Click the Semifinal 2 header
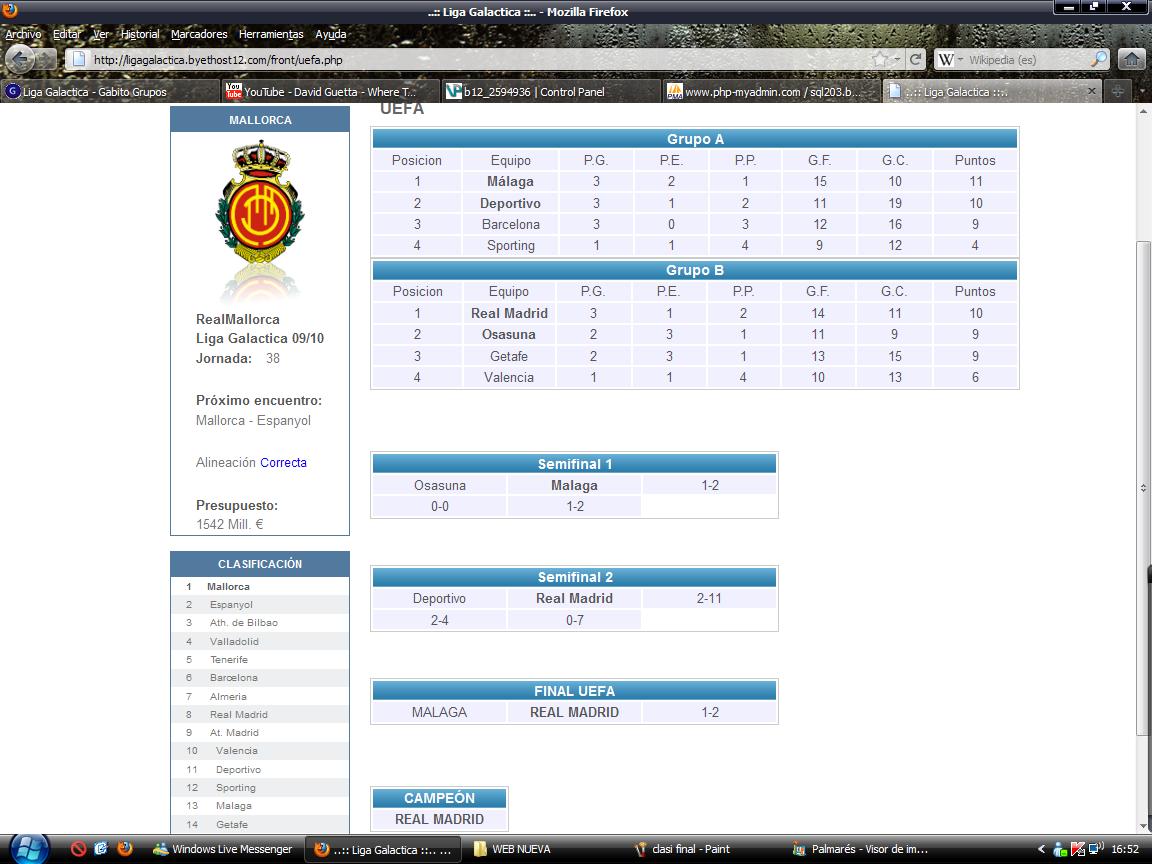Image resolution: width=1152 pixels, height=864 pixels. tap(575, 577)
